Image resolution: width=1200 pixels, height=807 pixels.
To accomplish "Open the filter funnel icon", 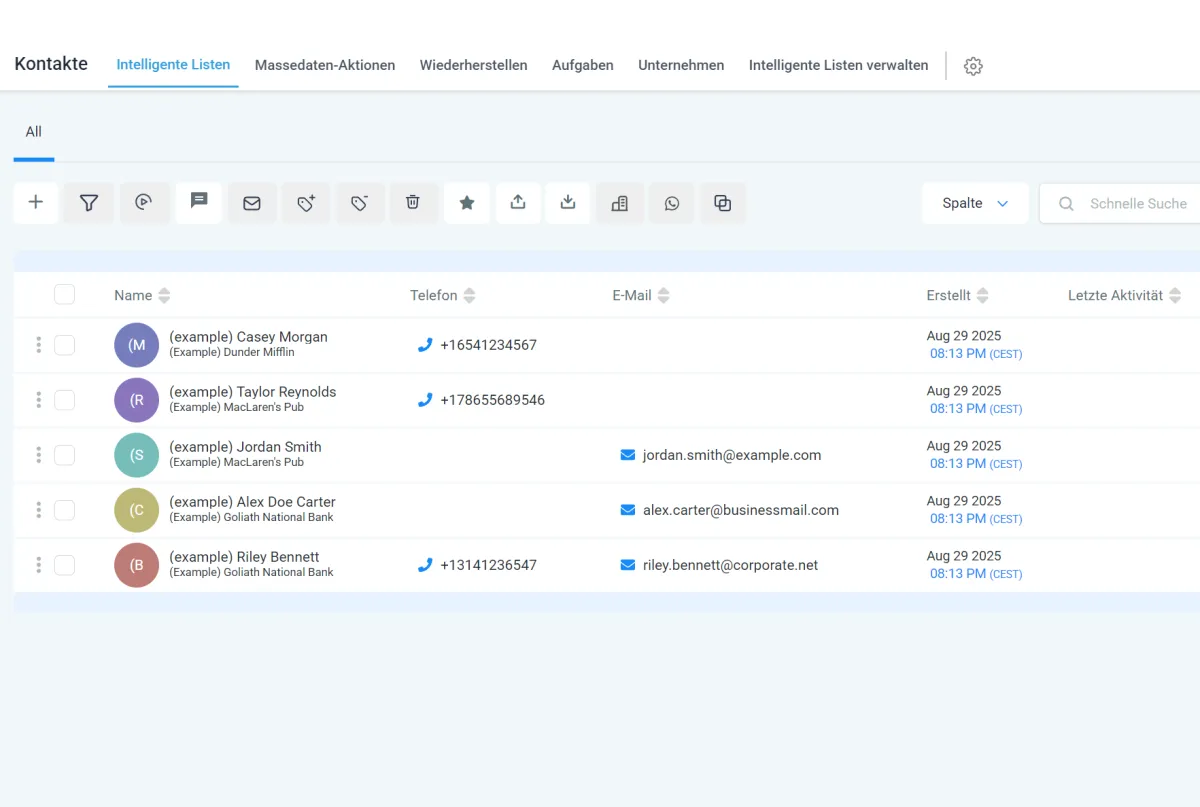I will tap(89, 203).
